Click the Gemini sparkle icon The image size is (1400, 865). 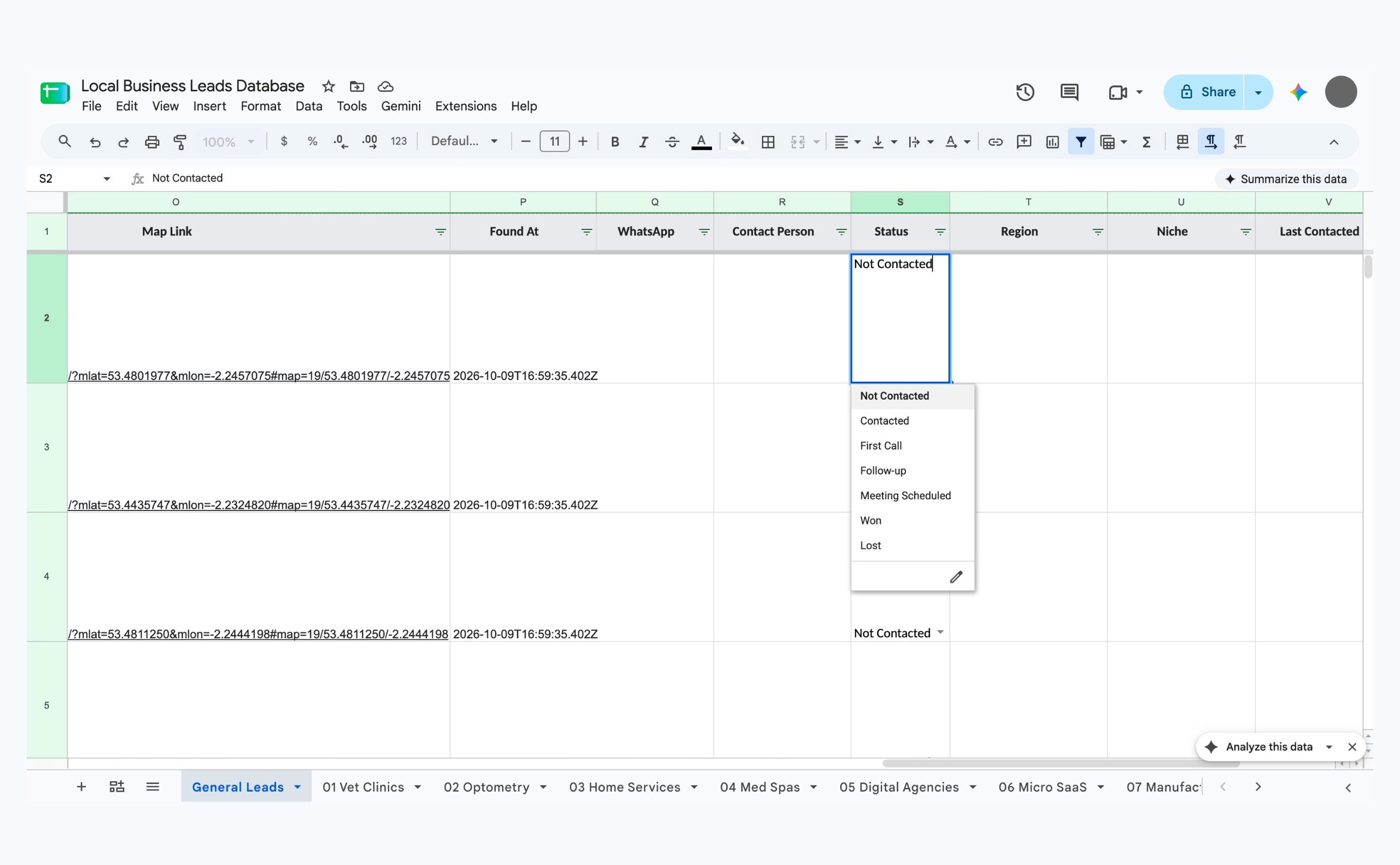click(x=1298, y=92)
